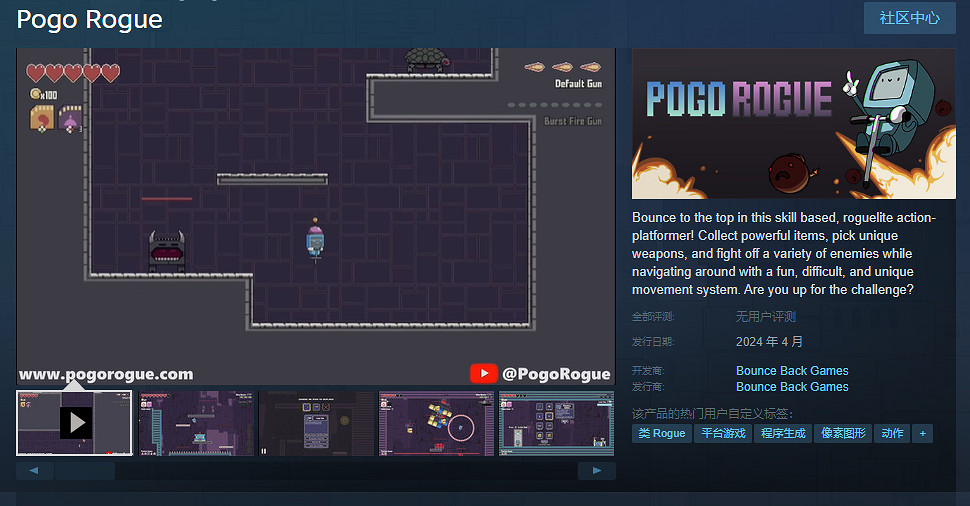This screenshot has height=506, width=970.
Task: Click the 类 Rogue tag
Action: 661,434
